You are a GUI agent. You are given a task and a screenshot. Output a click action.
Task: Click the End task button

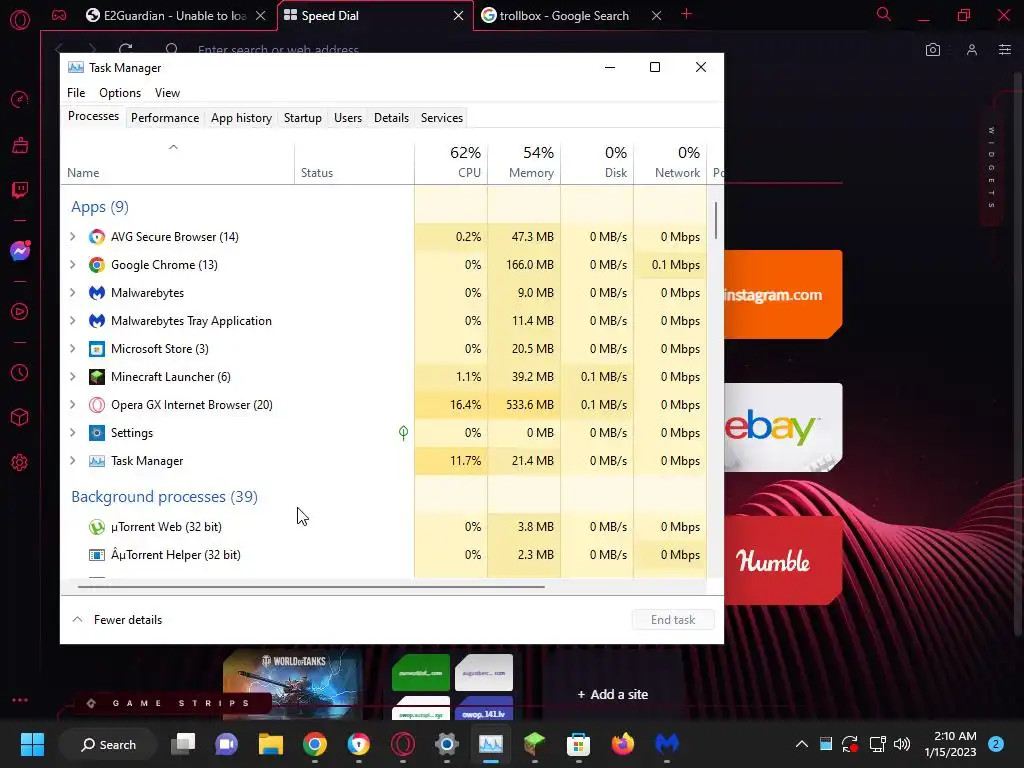pyautogui.click(x=673, y=620)
